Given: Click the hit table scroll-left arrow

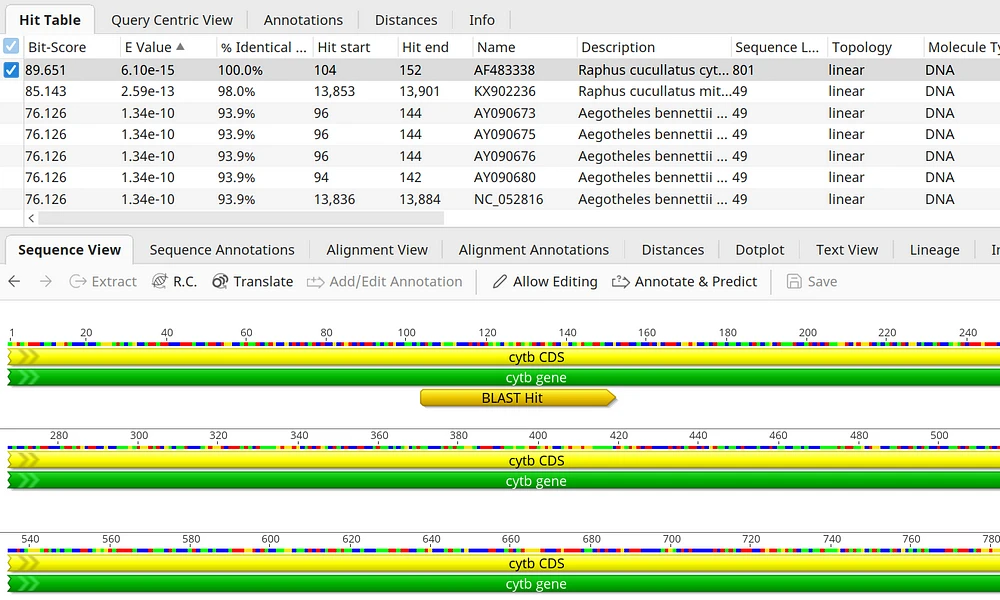Looking at the screenshot, I should pos(31,218).
